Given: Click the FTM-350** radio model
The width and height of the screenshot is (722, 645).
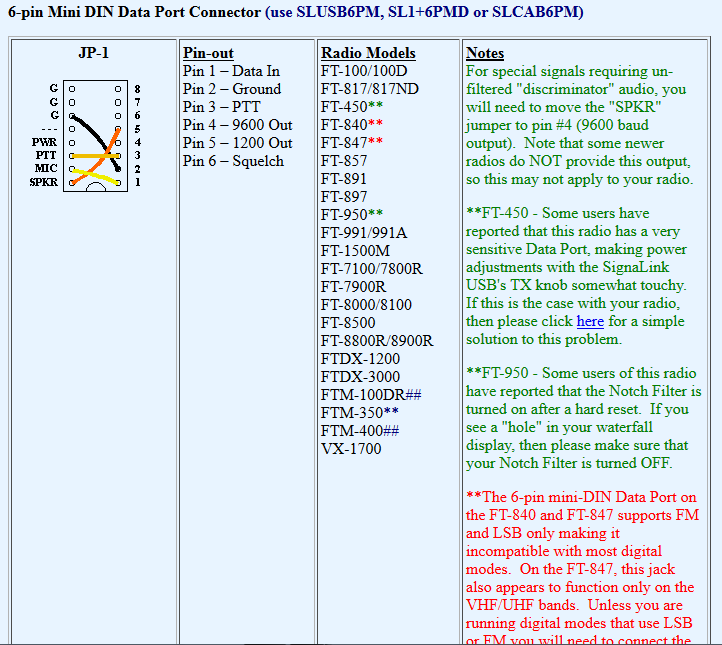Looking at the screenshot, I should coord(360,413).
